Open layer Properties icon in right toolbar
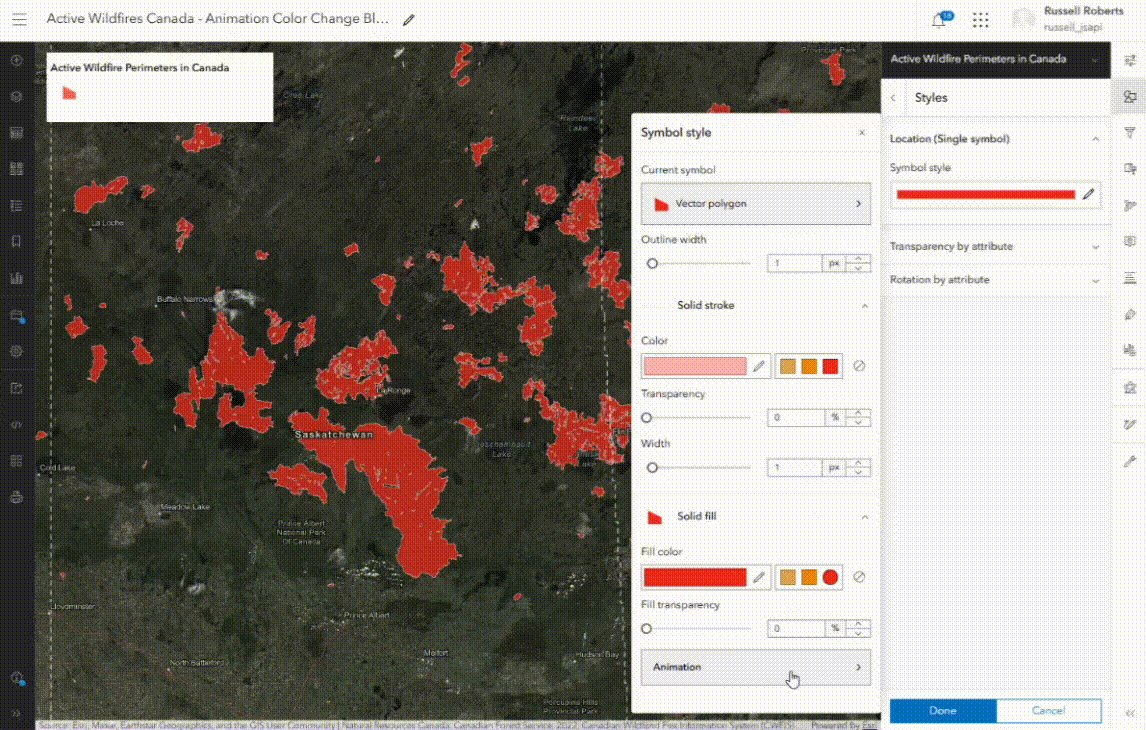The width and height of the screenshot is (1146, 730). [x=1130, y=60]
